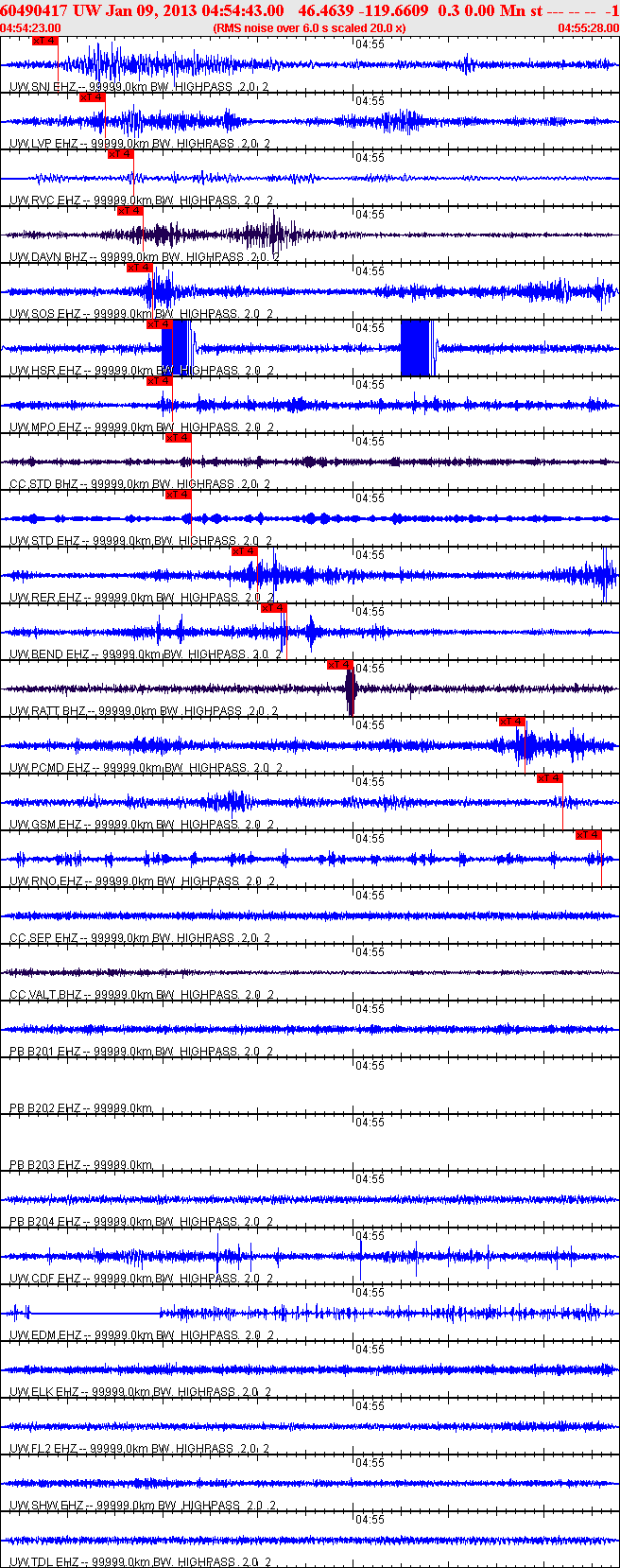Select the red pick flag on UW.RNO trace
The image size is (620, 1568).
click(588, 835)
